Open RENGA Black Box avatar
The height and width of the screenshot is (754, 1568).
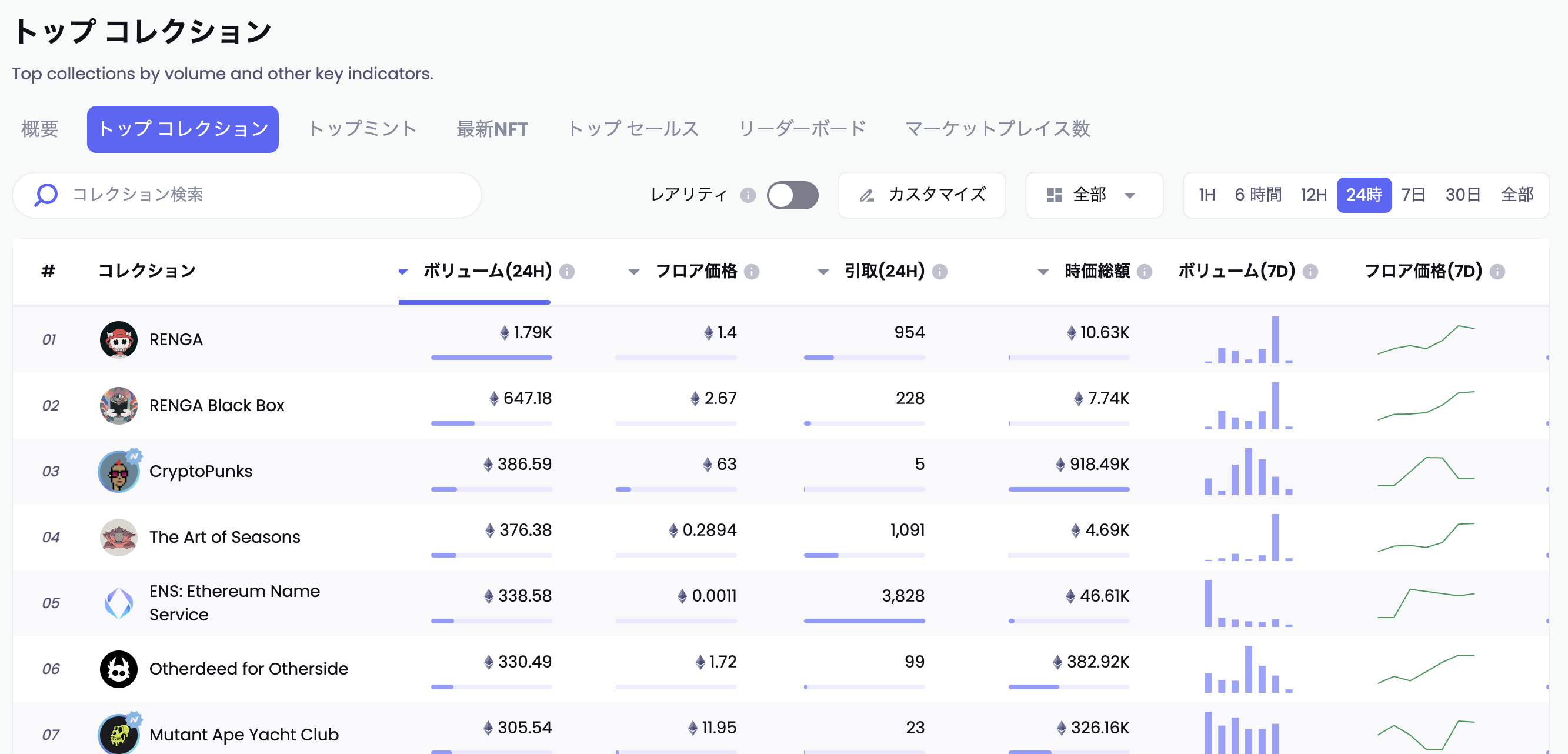pos(119,405)
